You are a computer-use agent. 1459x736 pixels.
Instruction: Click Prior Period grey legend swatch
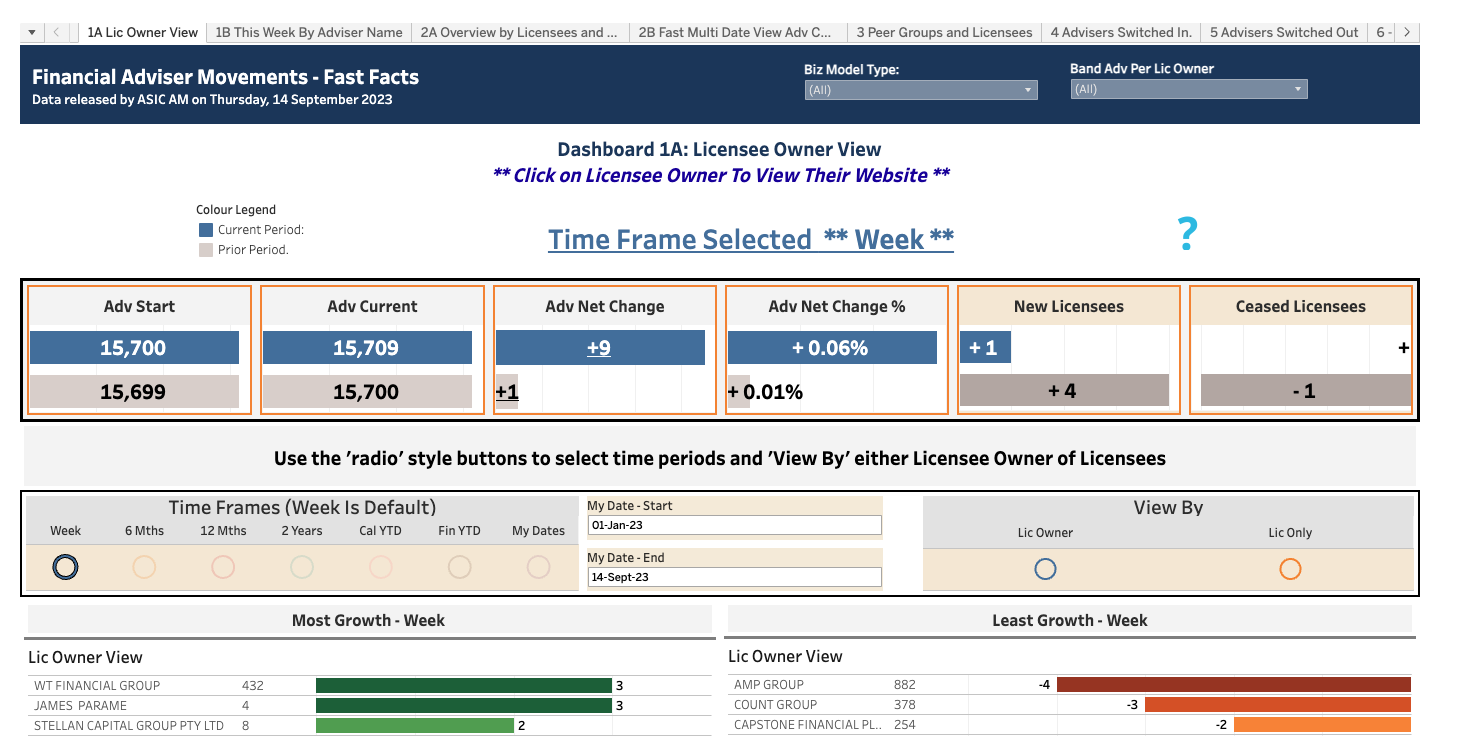click(206, 250)
